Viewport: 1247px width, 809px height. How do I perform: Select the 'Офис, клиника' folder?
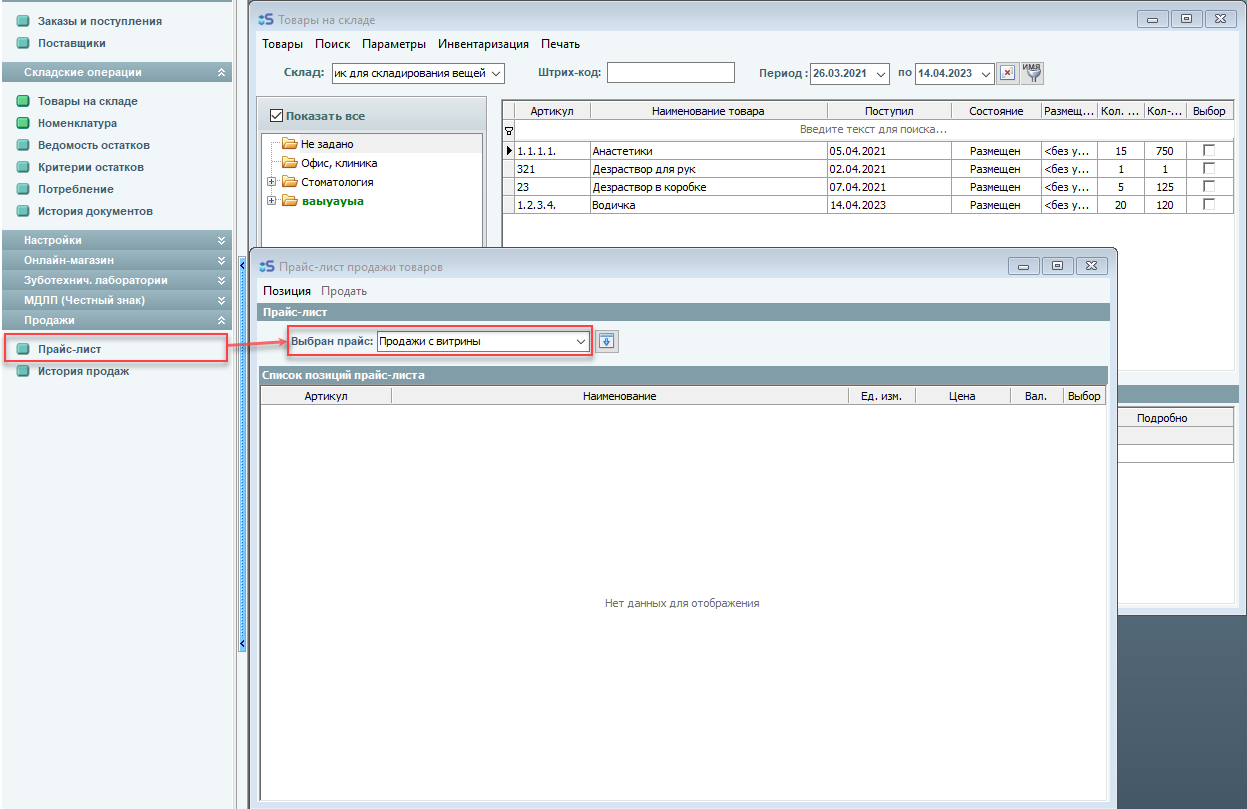pos(338,163)
